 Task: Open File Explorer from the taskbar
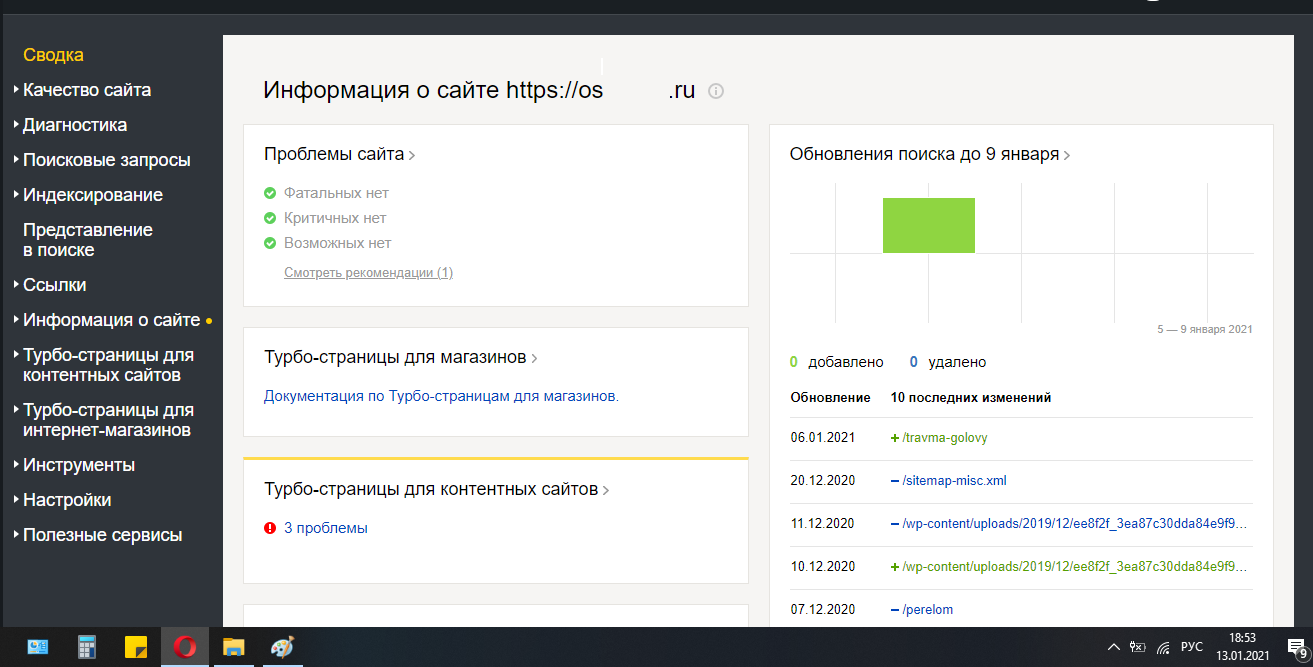coord(233,647)
